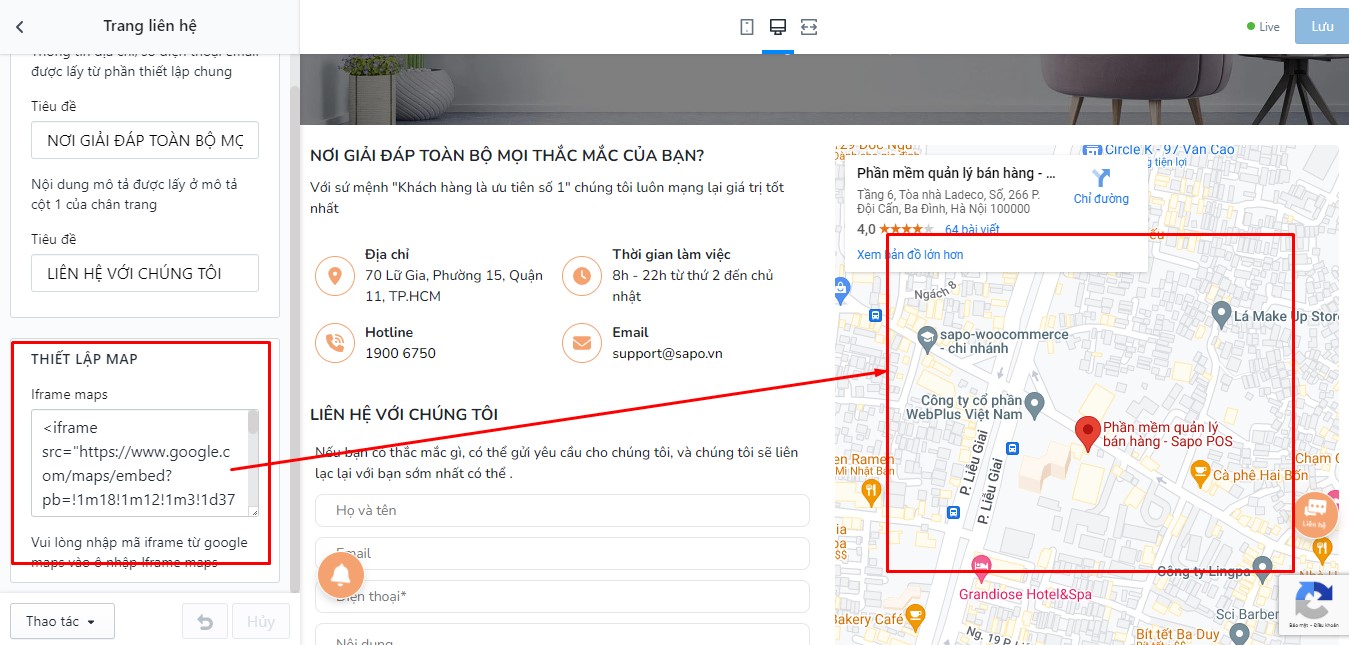Click the Thời gian làm việc heading
Viewport: 1349px width, 645px height.
672,254
